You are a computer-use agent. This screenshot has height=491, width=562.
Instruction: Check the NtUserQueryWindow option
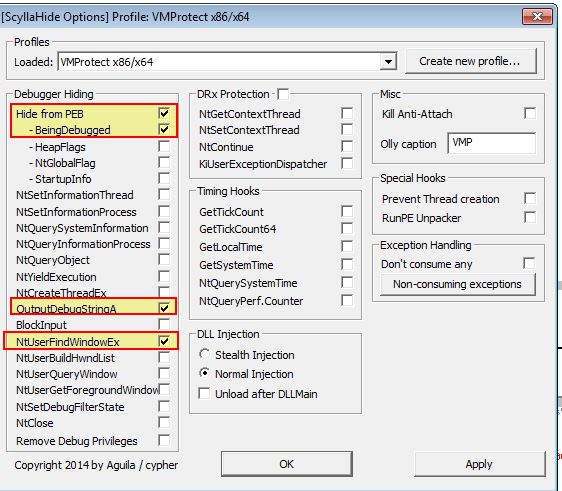click(164, 373)
